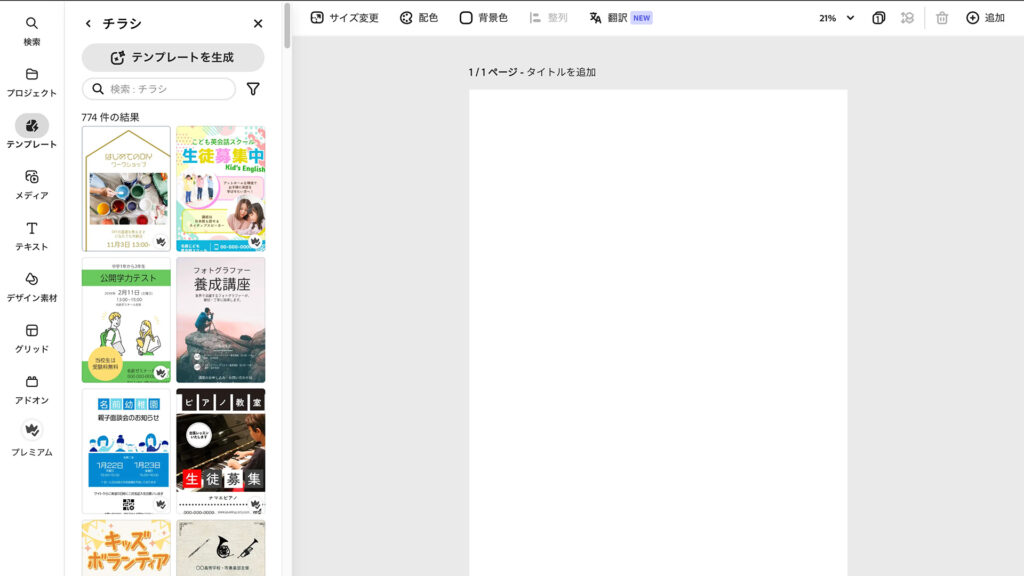The image size is (1024, 576).
Task: Open the メディア panel icon
Action: coord(33,183)
